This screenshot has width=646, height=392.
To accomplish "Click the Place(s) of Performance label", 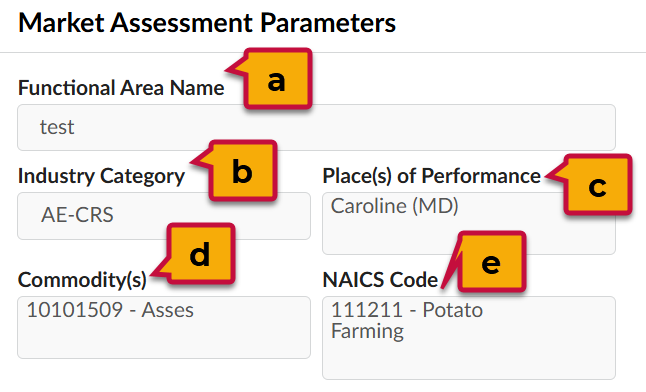I will tap(431, 176).
